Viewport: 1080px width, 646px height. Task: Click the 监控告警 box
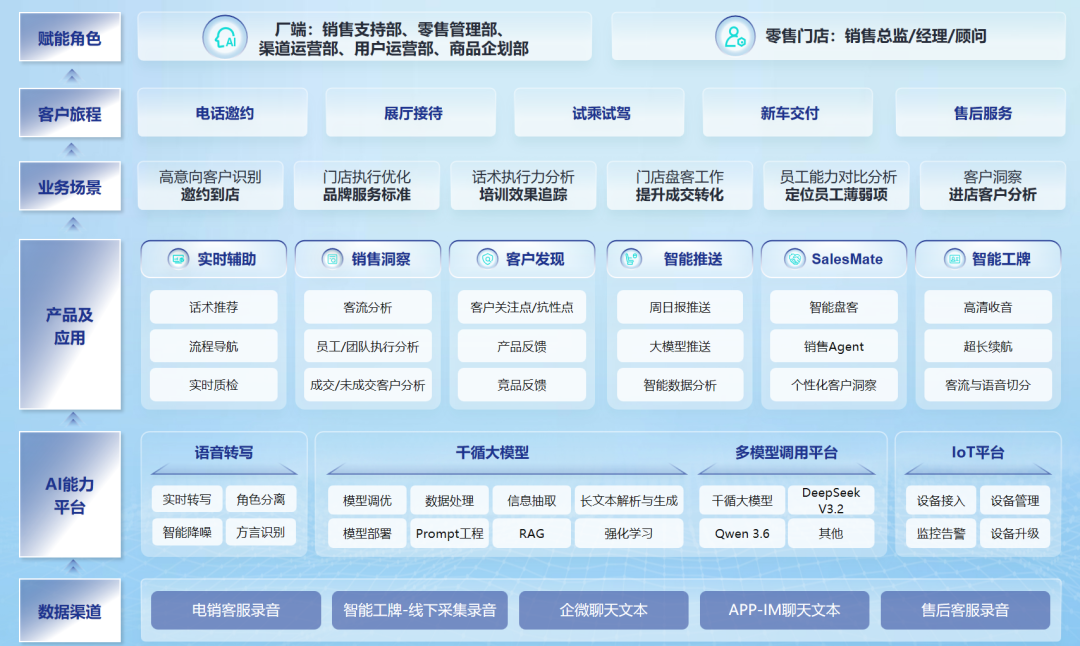tap(941, 534)
